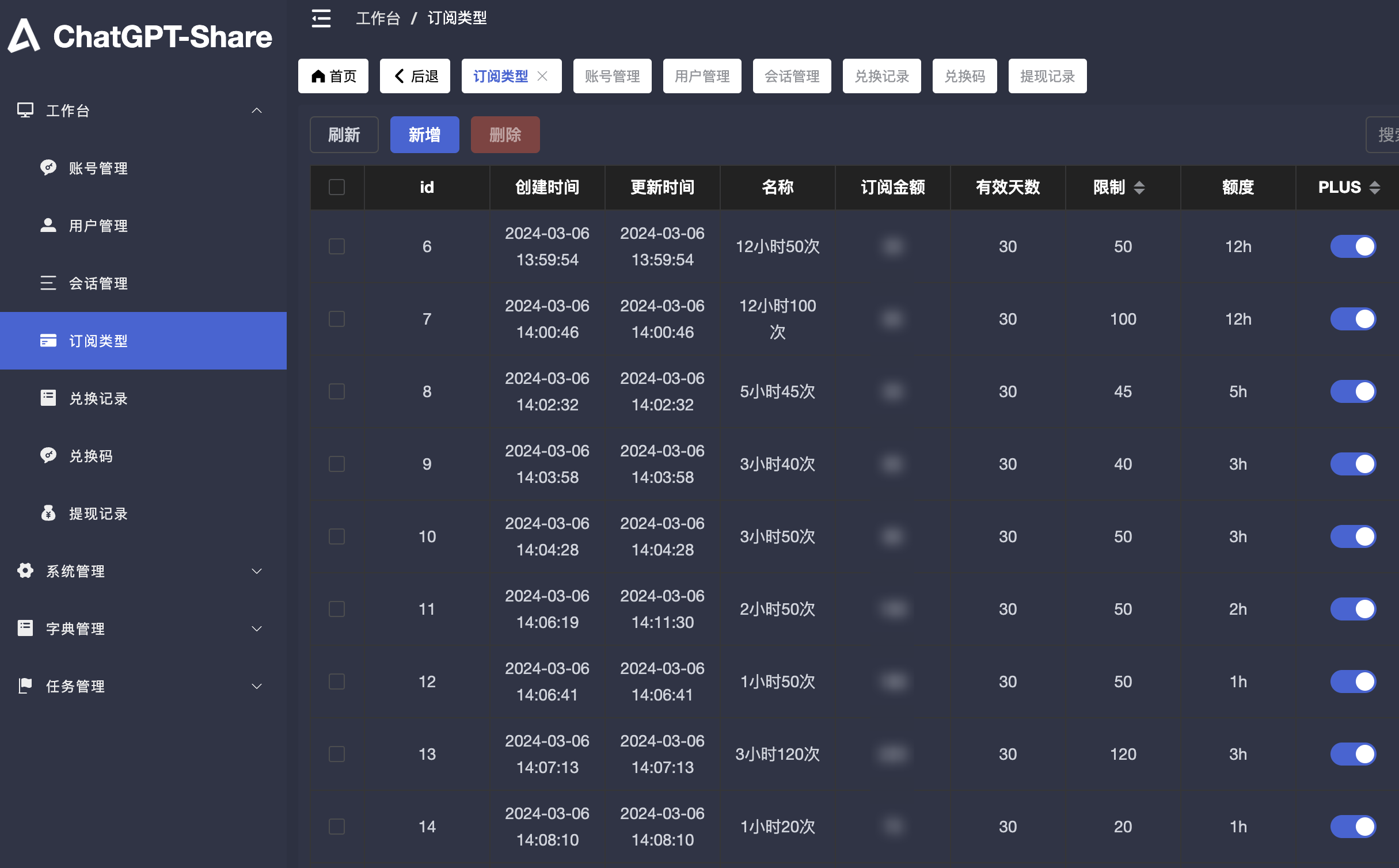Switch to the 会话管理 tab
Screen dimensions: 1399x868
[x=792, y=76]
